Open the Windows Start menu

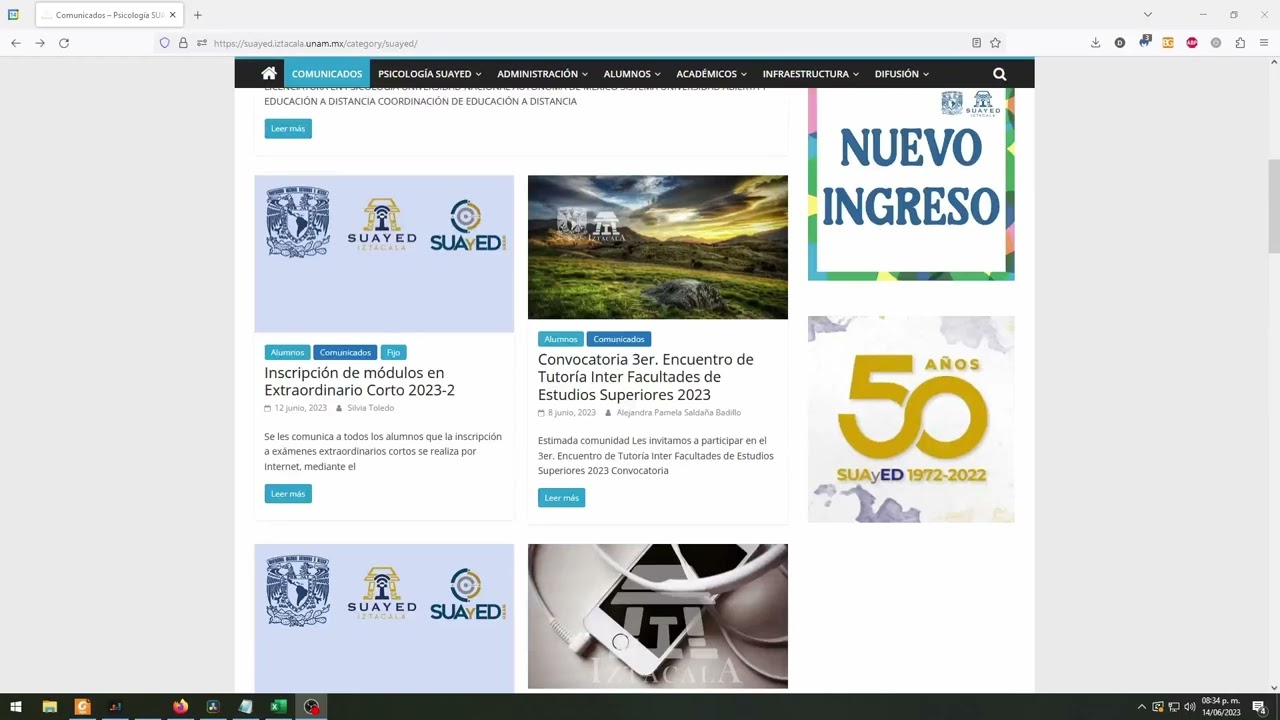[15, 707]
